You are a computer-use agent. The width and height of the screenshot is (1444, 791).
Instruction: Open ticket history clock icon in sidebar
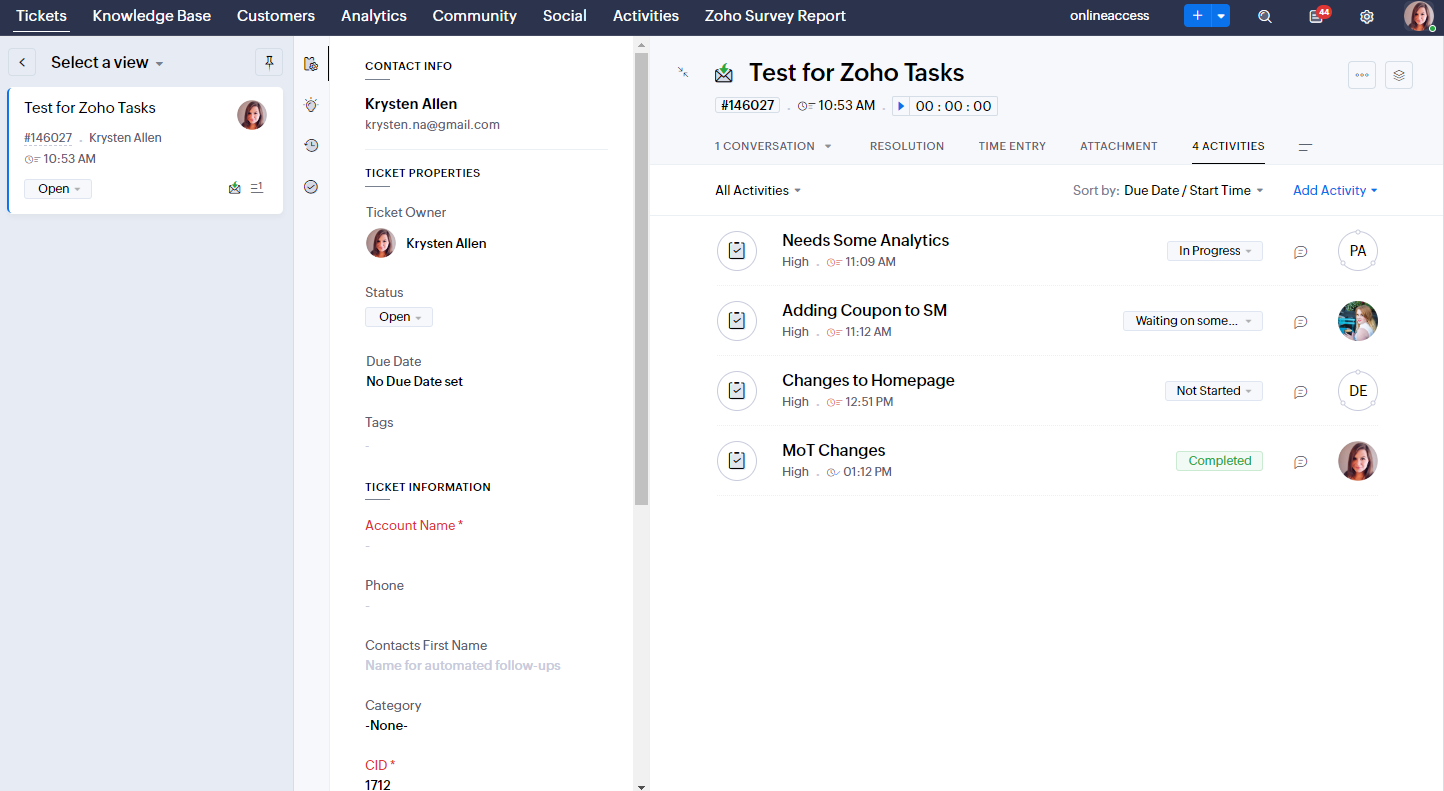311,145
